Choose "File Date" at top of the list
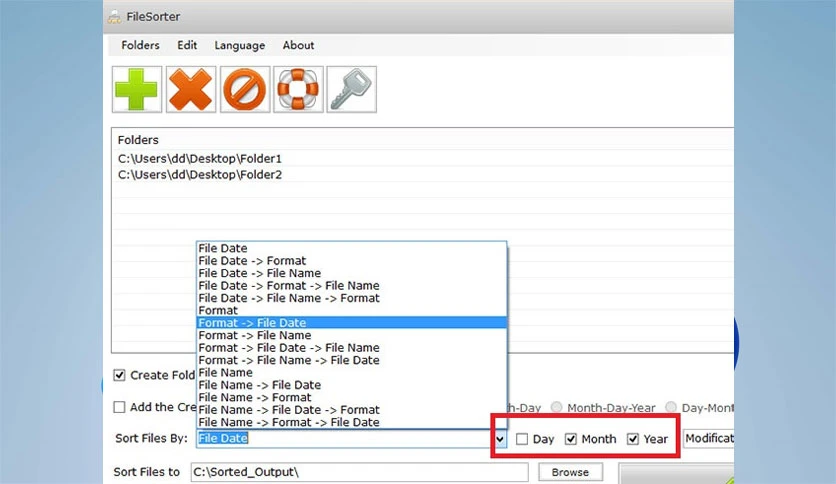 click(x=351, y=248)
